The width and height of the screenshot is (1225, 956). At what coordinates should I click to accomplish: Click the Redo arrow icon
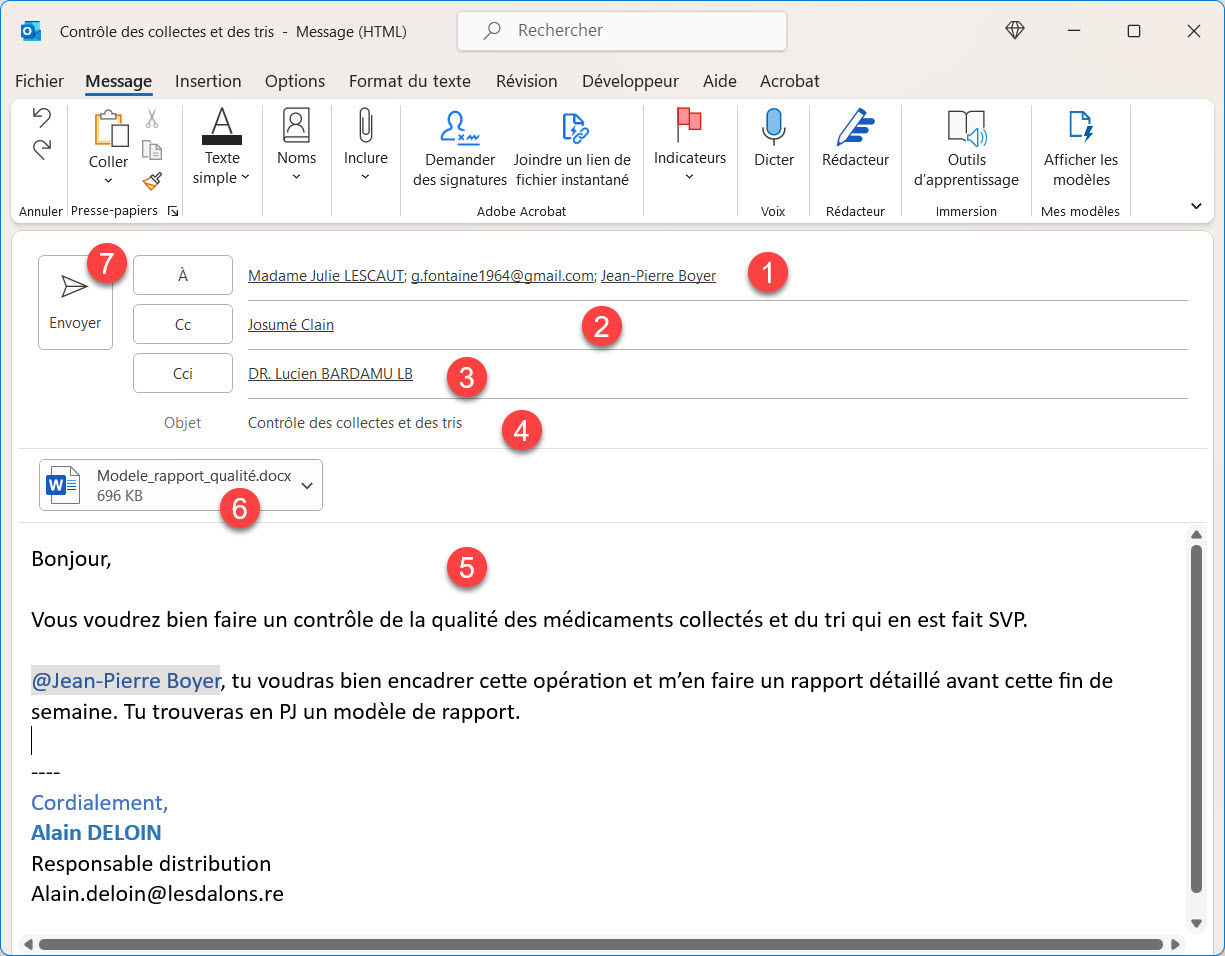41,150
